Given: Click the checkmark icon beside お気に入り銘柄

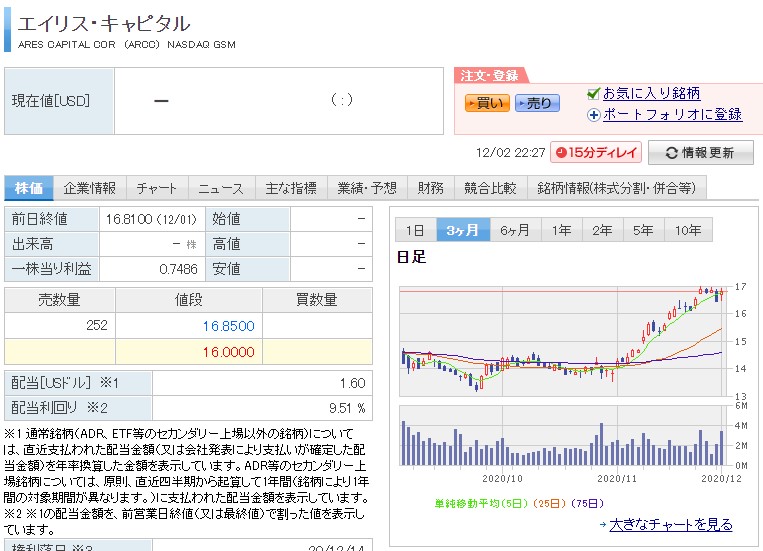Looking at the screenshot, I should click(593, 93).
